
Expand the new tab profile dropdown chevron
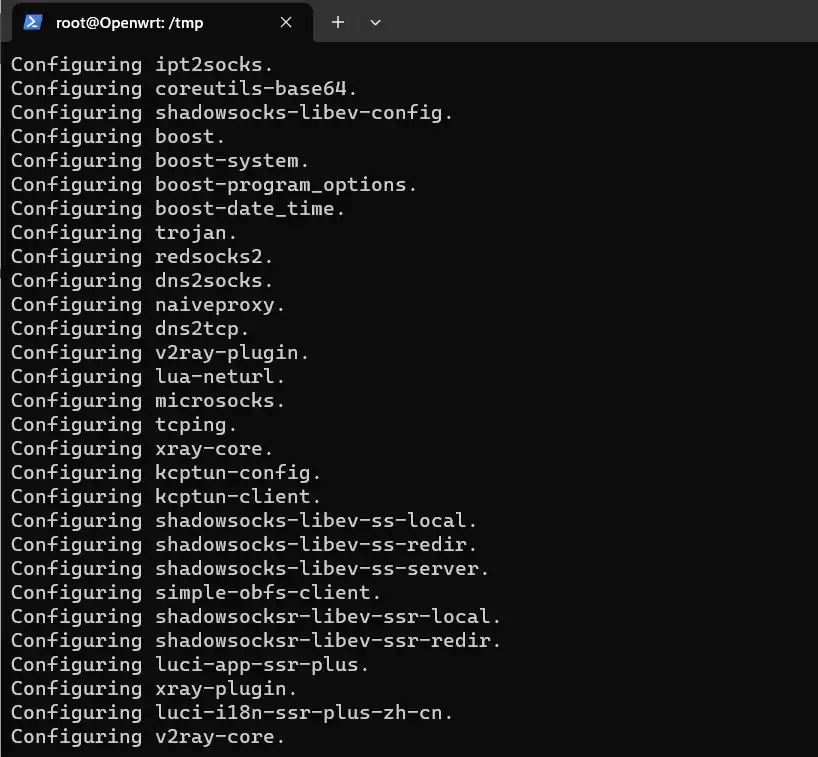(x=376, y=22)
